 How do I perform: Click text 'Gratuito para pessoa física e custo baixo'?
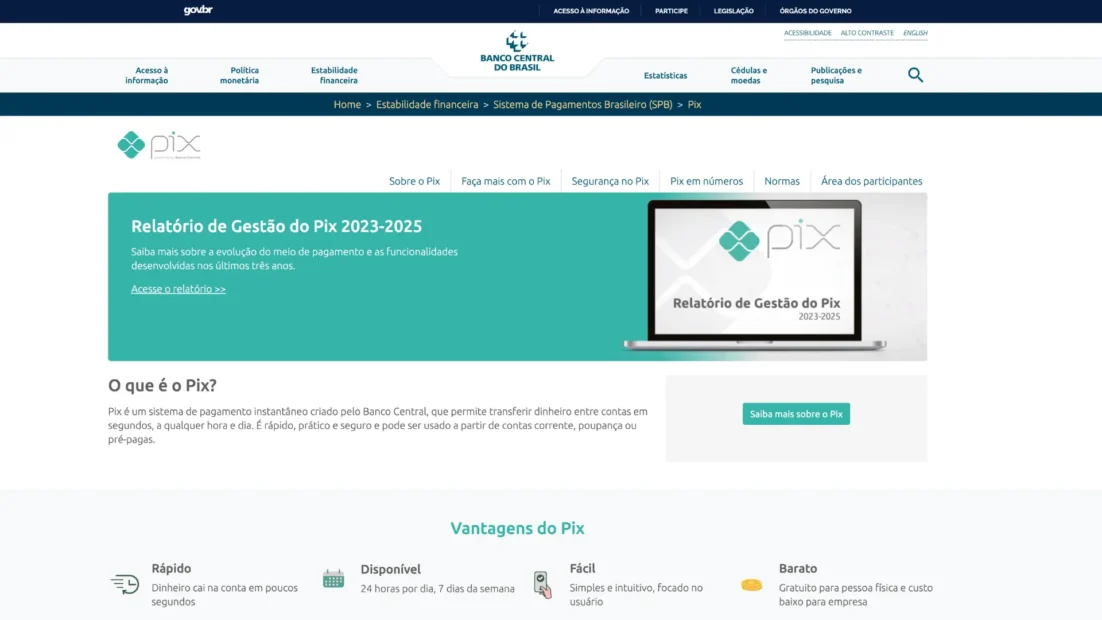(855, 595)
